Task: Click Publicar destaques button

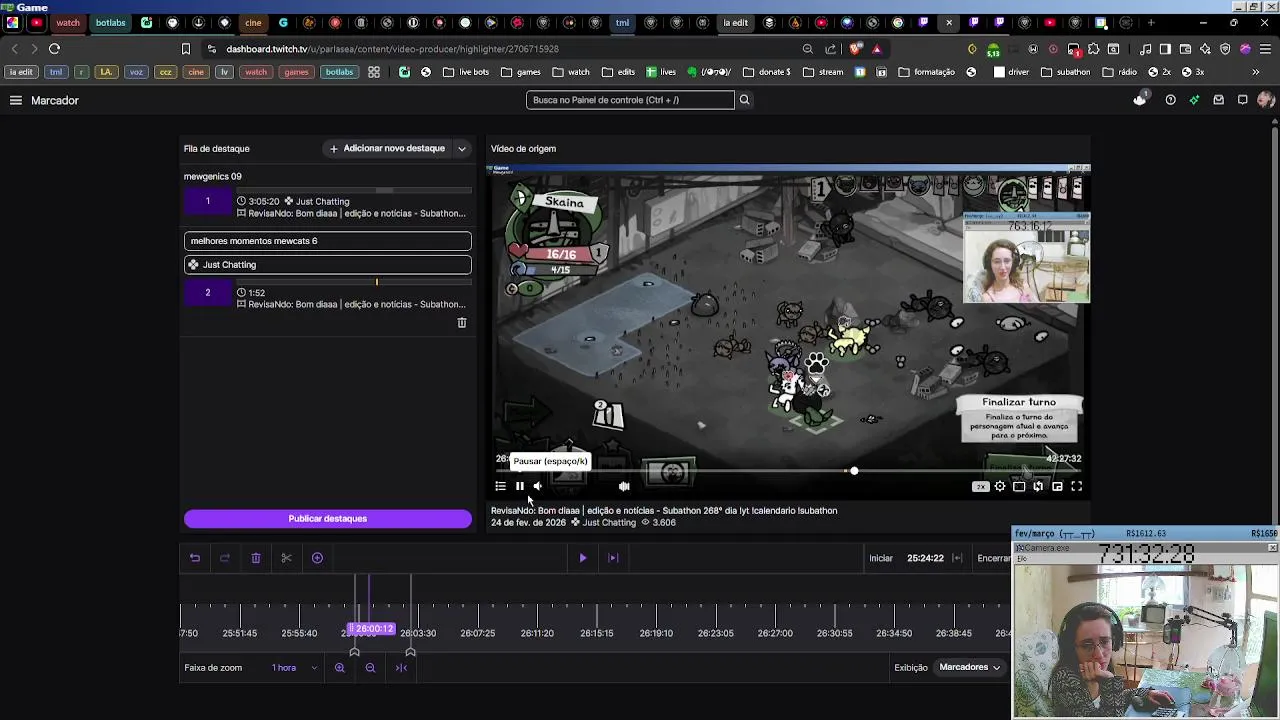Action: pyautogui.click(x=328, y=519)
